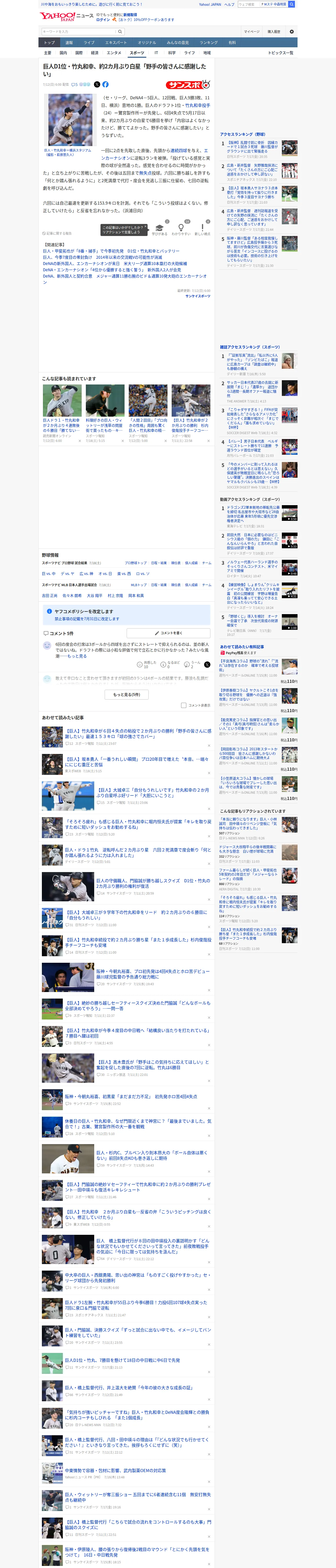The width and height of the screenshot is (336, 1568).
Task: Select the トップ navigation tab
Action: pos(49,43)
